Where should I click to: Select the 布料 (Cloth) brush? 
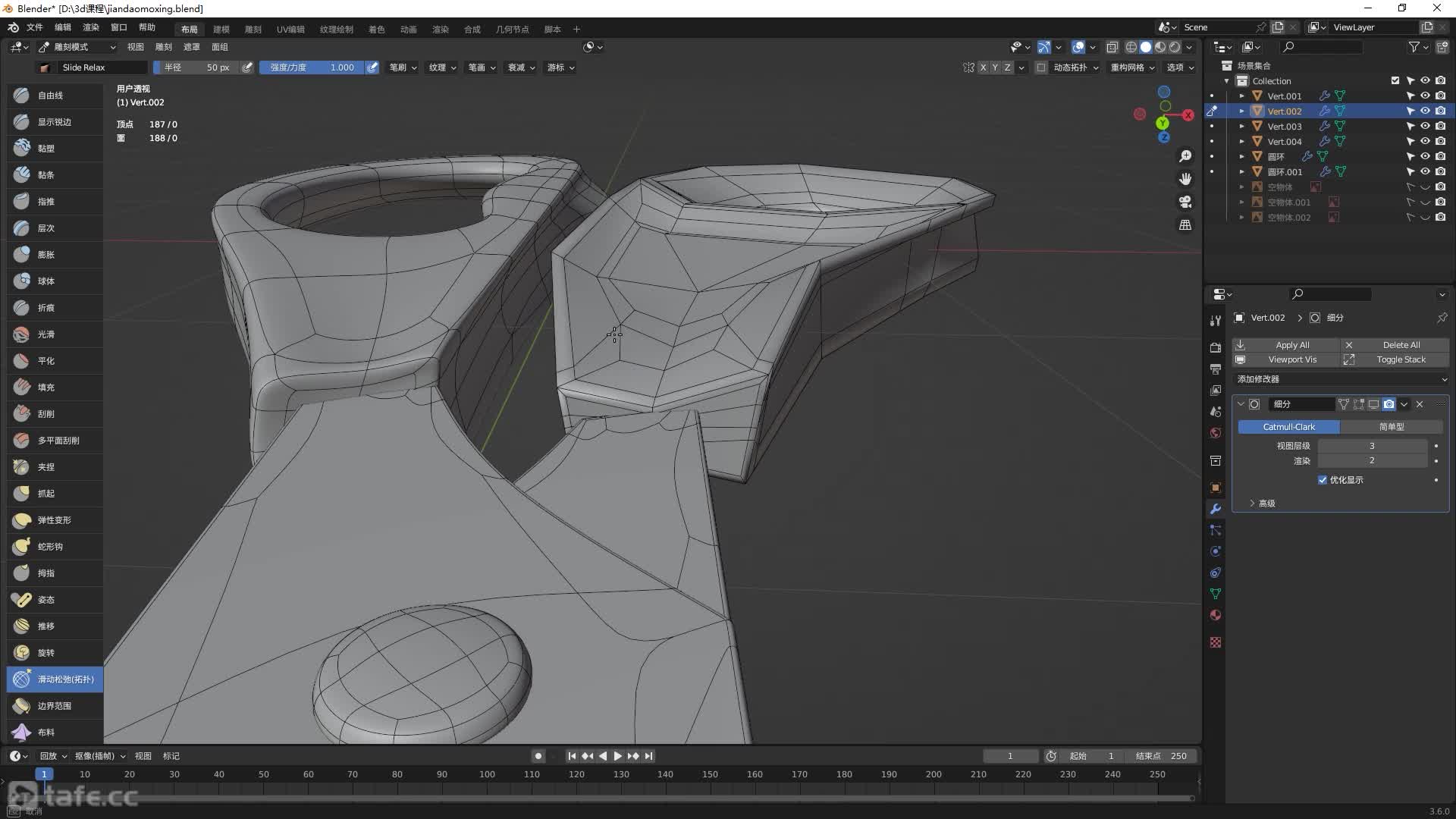tap(55, 733)
